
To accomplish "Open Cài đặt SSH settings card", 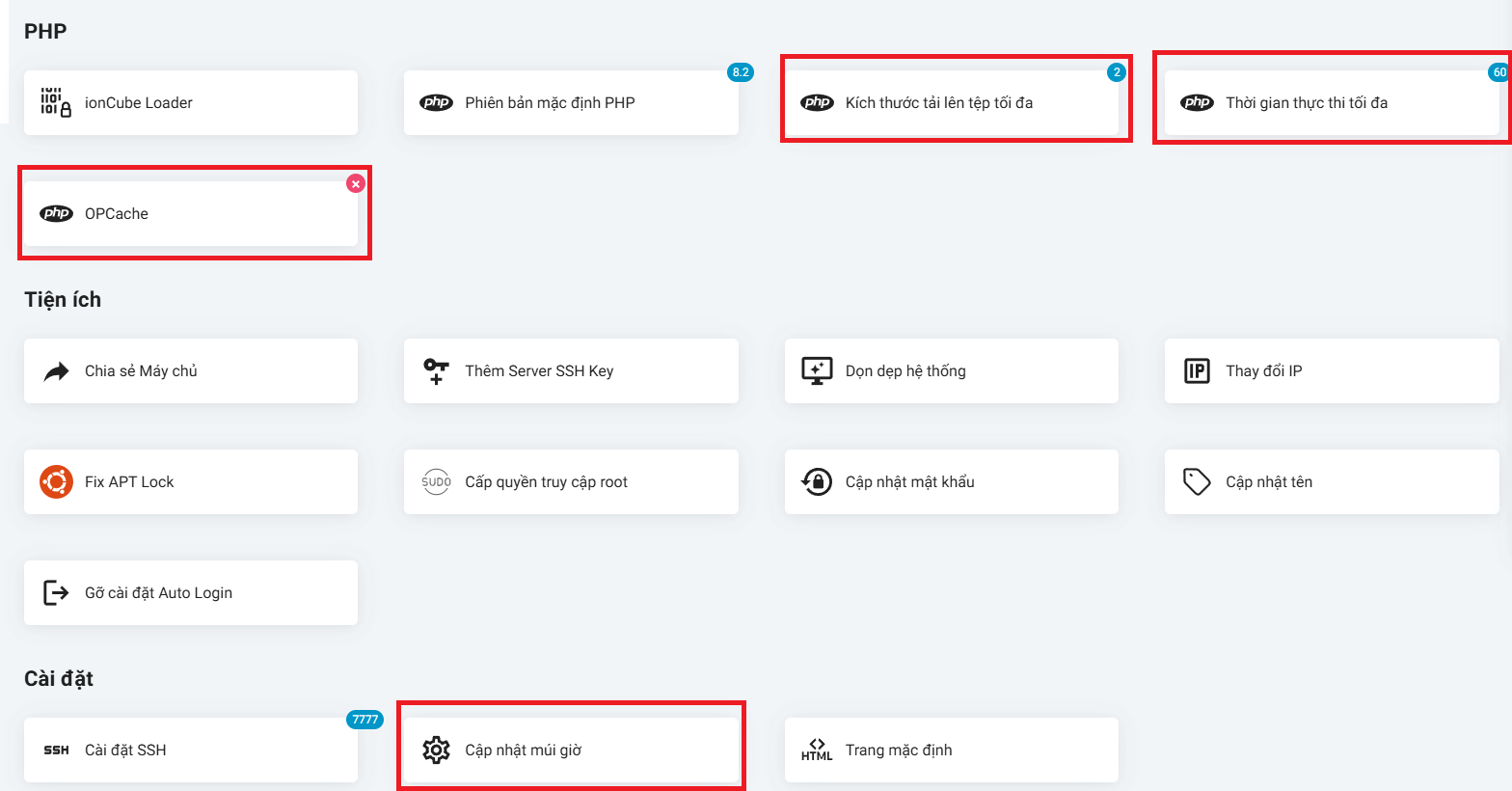I will pyautogui.click(x=190, y=750).
